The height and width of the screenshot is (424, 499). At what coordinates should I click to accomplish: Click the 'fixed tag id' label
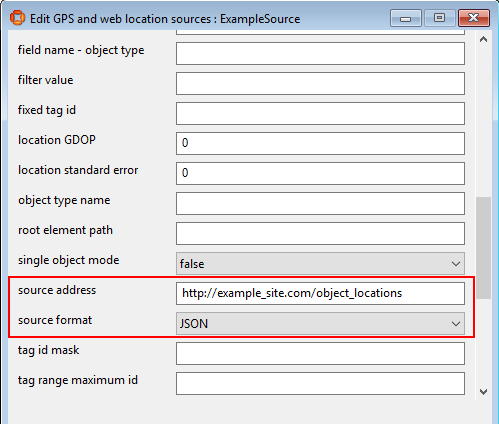pyautogui.click(x=47, y=110)
